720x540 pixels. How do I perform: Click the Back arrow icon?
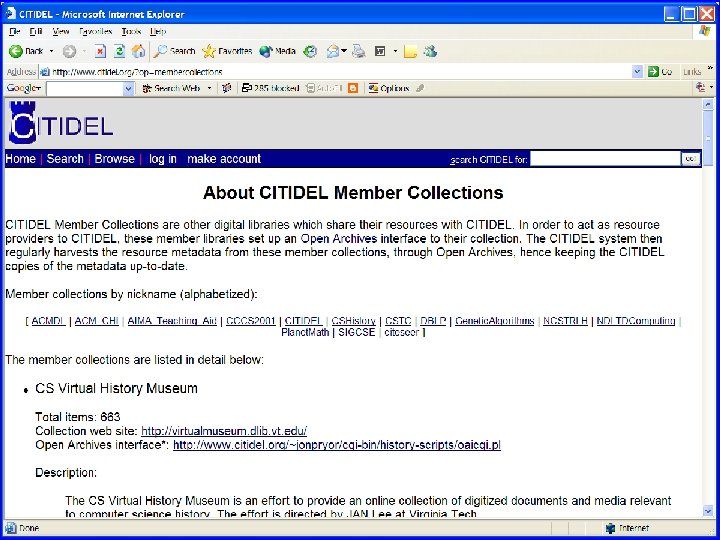pyautogui.click(x=16, y=51)
